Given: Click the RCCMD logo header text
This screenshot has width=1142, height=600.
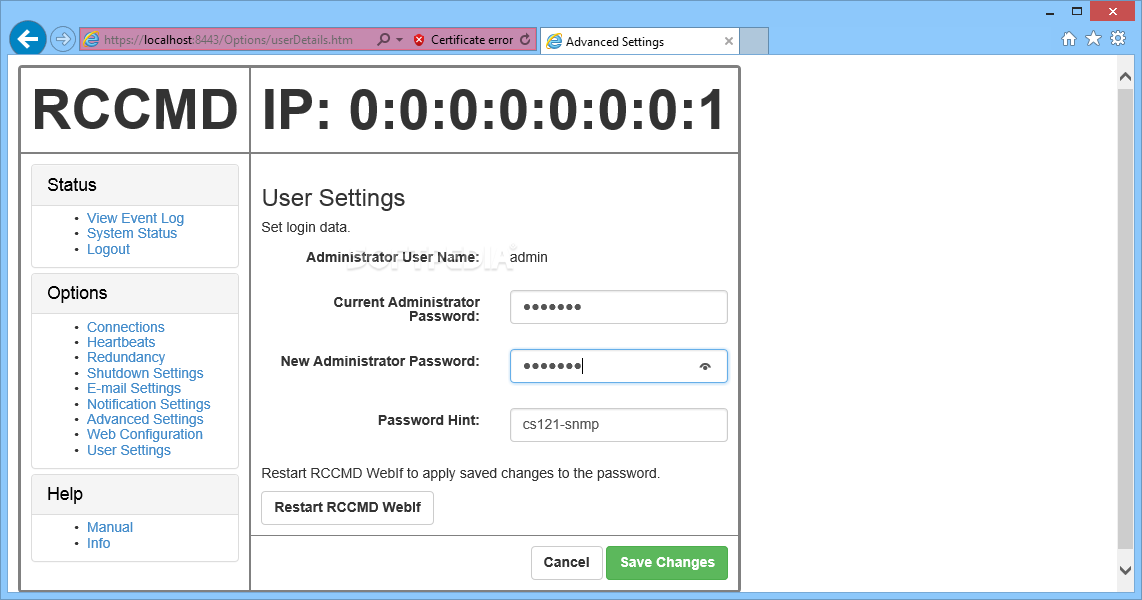Looking at the screenshot, I should pos(135,110).
